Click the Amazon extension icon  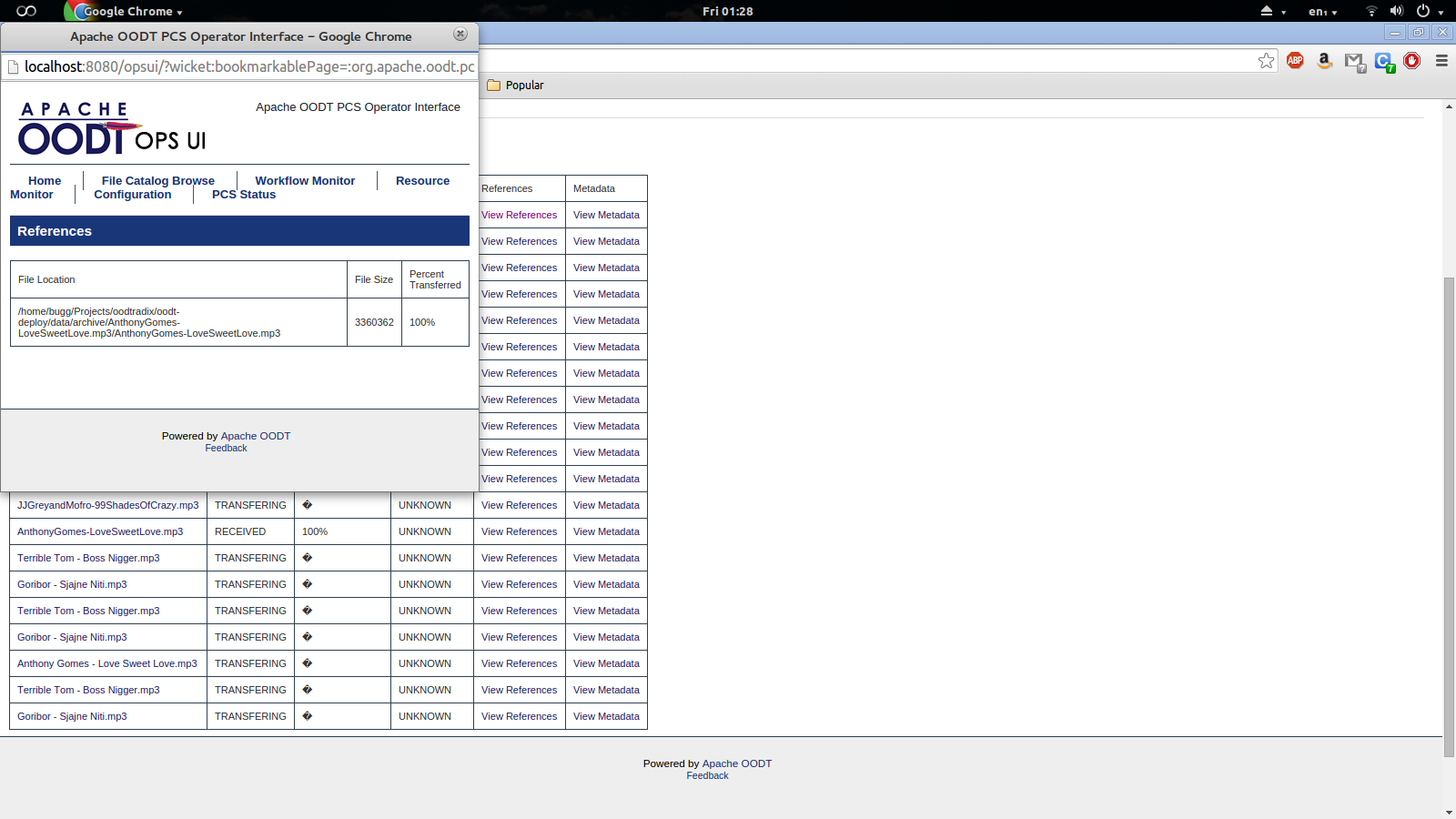(x=1324, y=61)
